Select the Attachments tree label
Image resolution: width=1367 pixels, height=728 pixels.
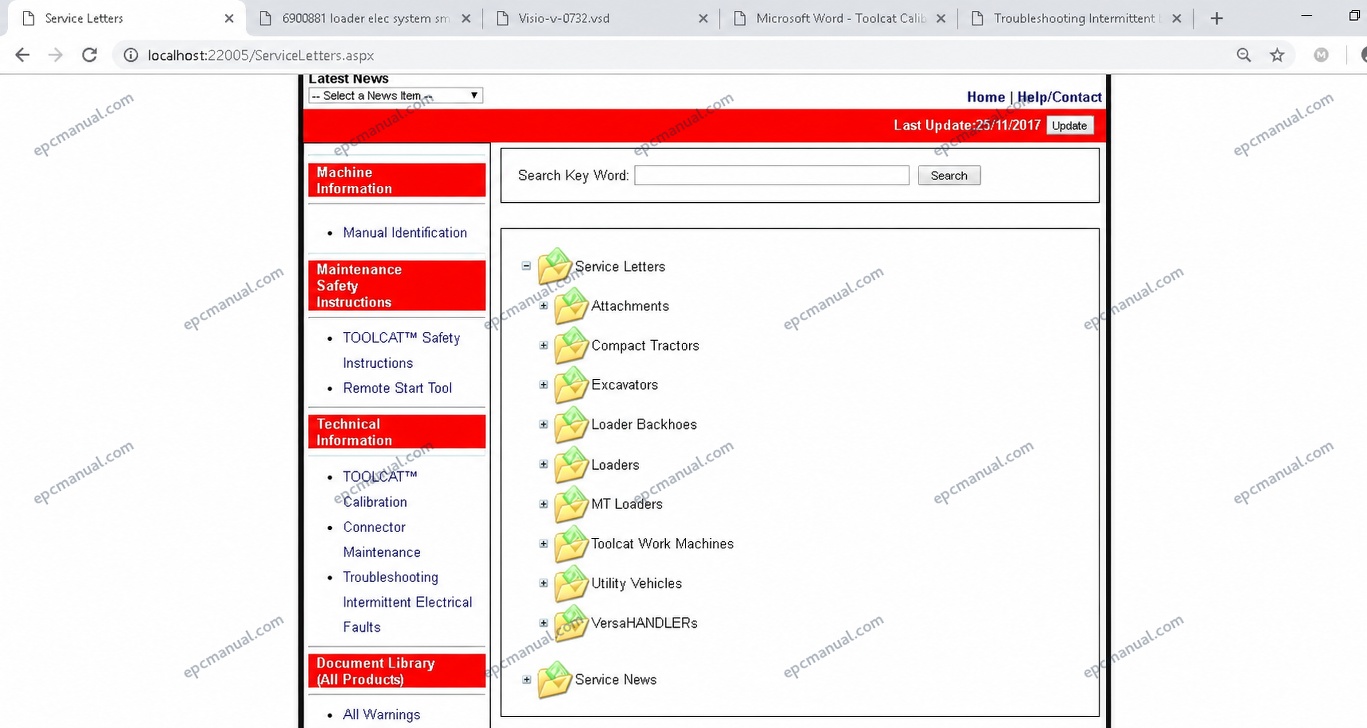630,306
